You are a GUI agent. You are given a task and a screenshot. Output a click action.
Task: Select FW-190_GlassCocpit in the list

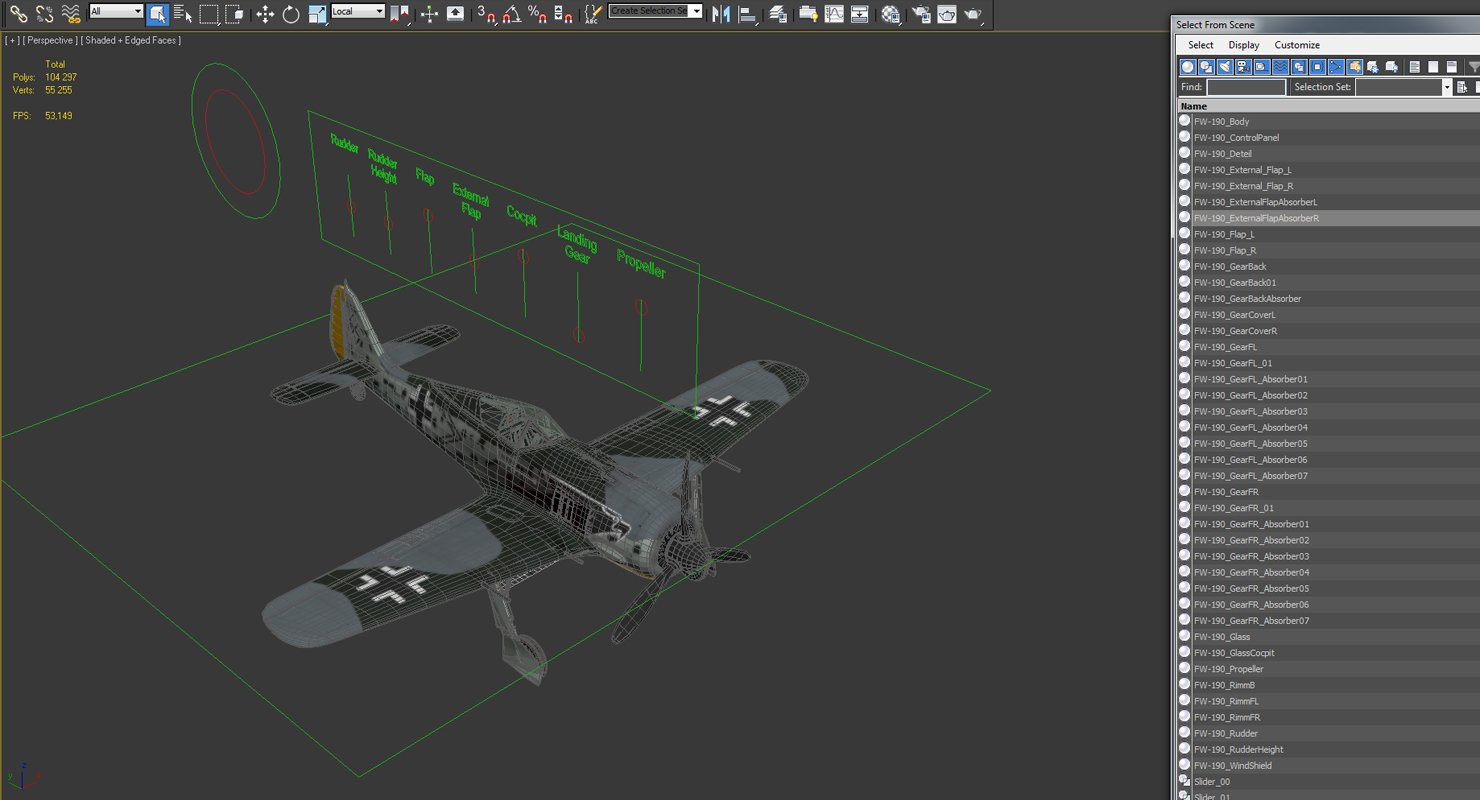[x=1328, y=653]
